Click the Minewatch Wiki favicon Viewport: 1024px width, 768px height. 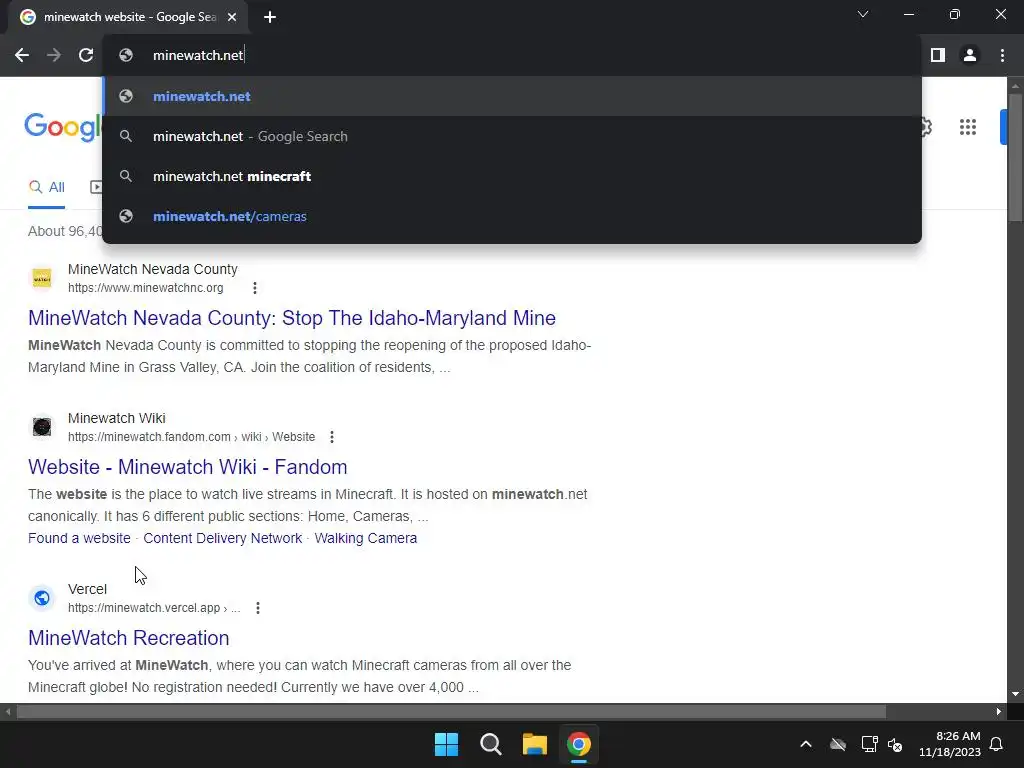coord(42,427)
